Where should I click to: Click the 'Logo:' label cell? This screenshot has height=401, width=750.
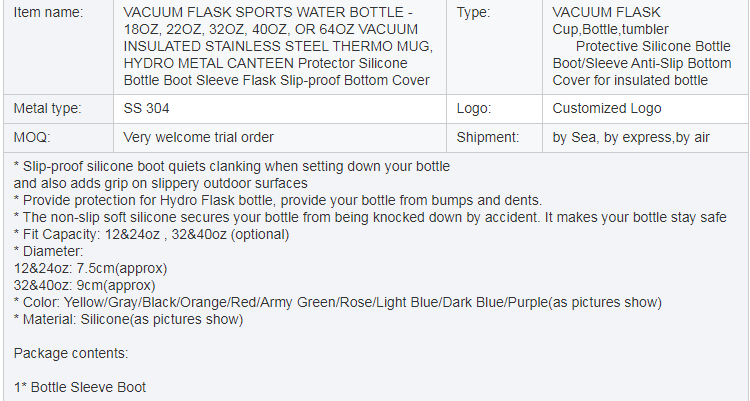click(494, 109)
